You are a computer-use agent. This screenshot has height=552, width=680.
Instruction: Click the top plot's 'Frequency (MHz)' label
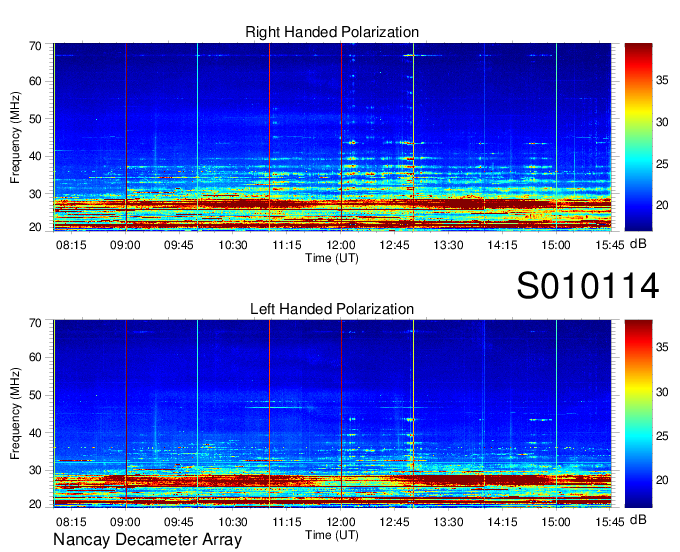coord(15,137)
